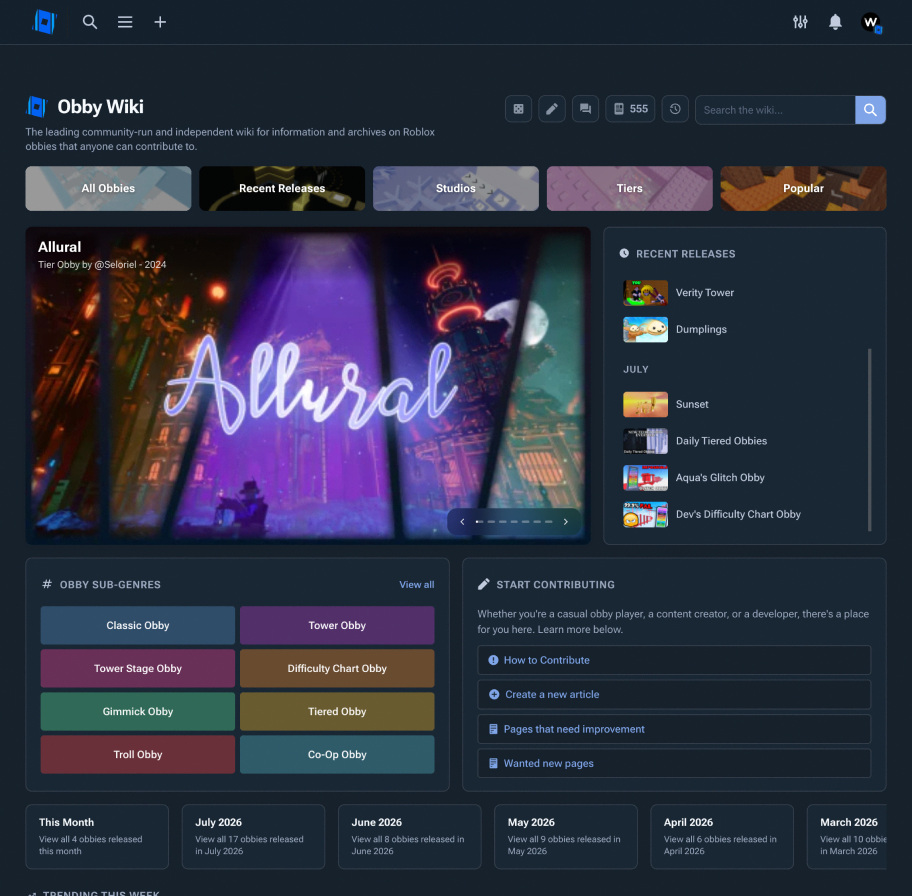912x896 pixels.
Task: Open the user avatar menu
Action: [x=871, y=23]
